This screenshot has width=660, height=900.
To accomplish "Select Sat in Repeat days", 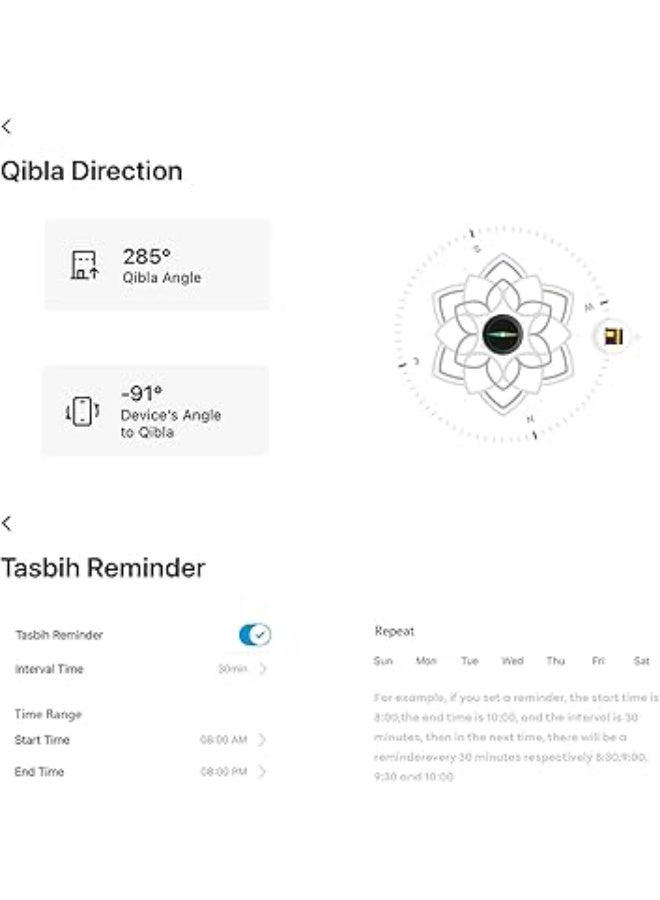I will point(641,661).
